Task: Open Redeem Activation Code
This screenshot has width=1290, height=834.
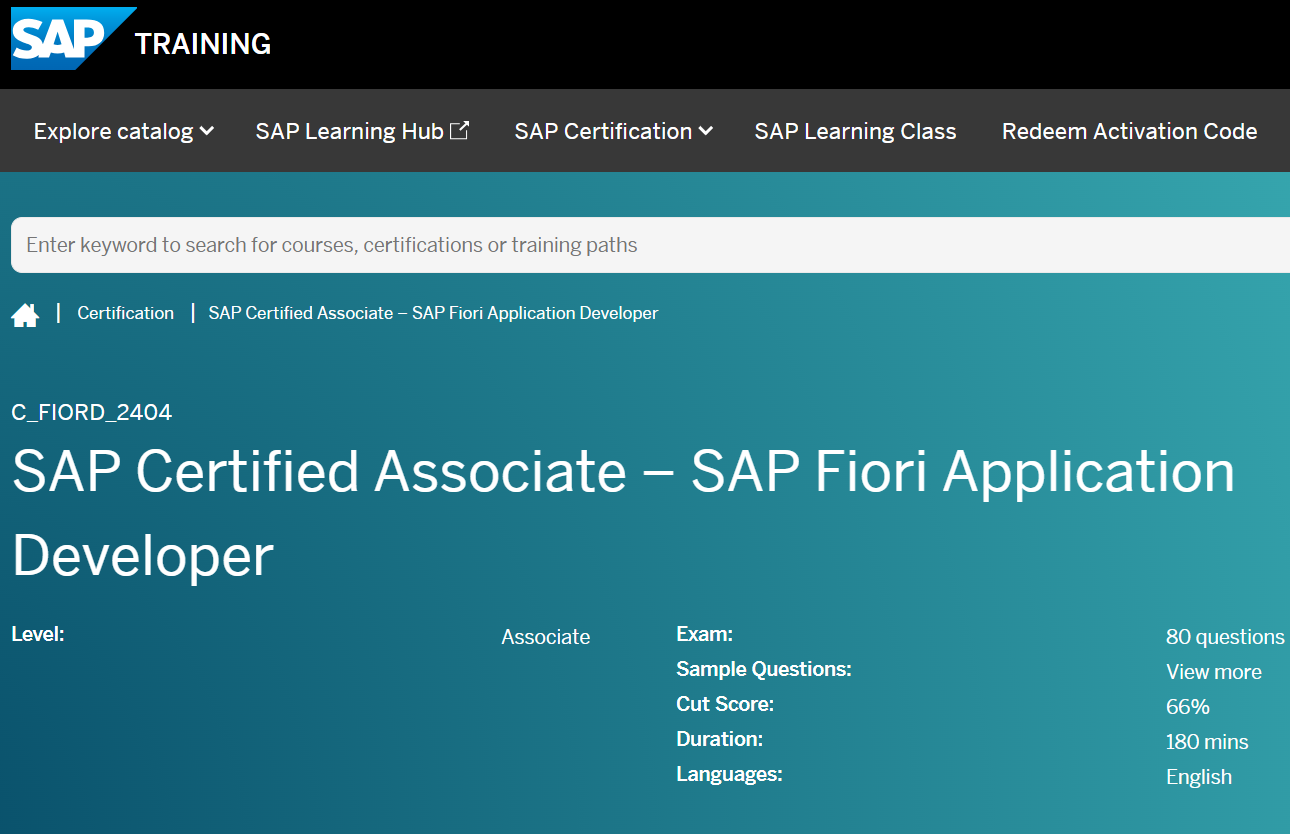Action: 1129,131
